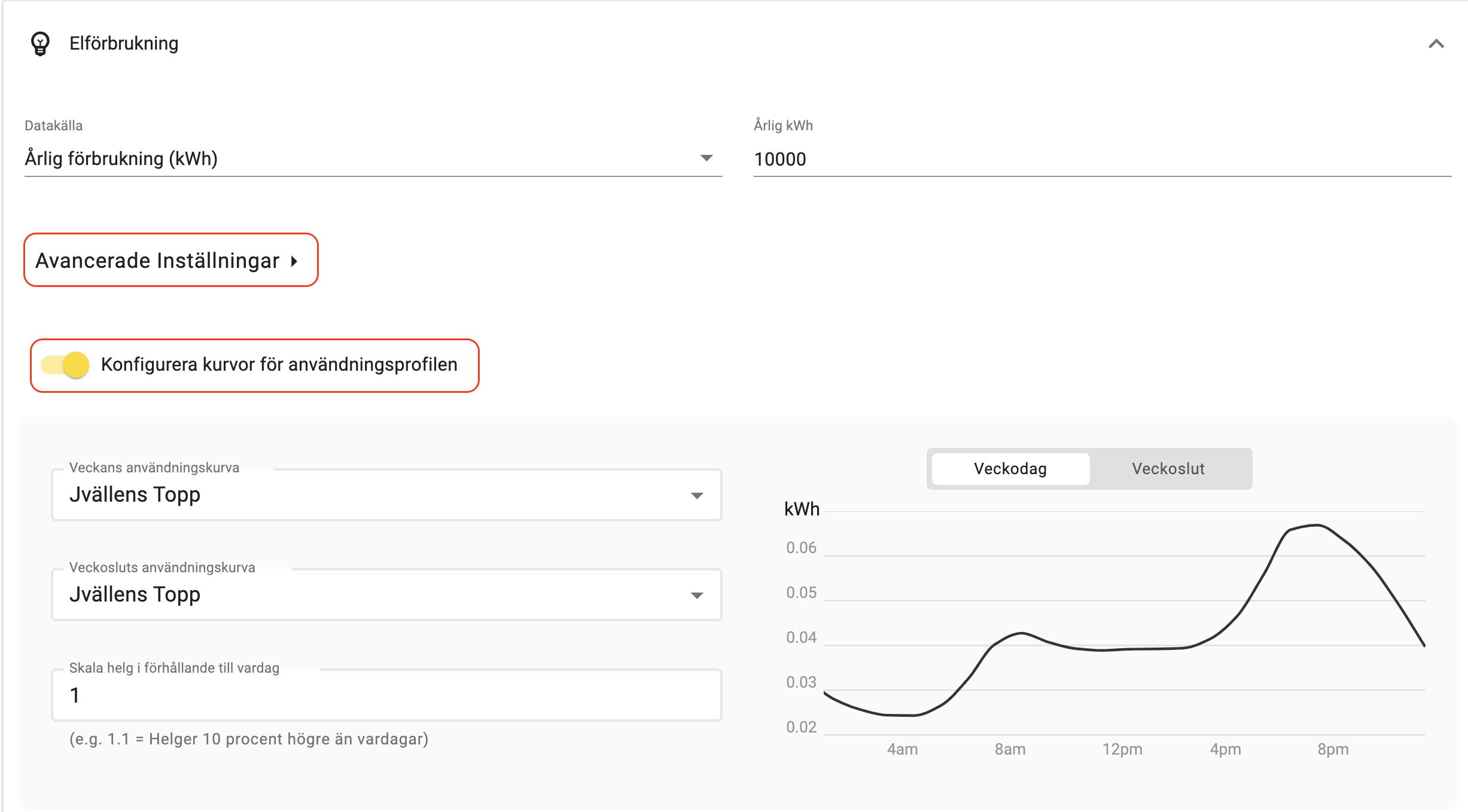Viewport: 1468px width, 812px height.
Task: Click the lightbulb icon beside Elförbrukning
Action: 40,44
